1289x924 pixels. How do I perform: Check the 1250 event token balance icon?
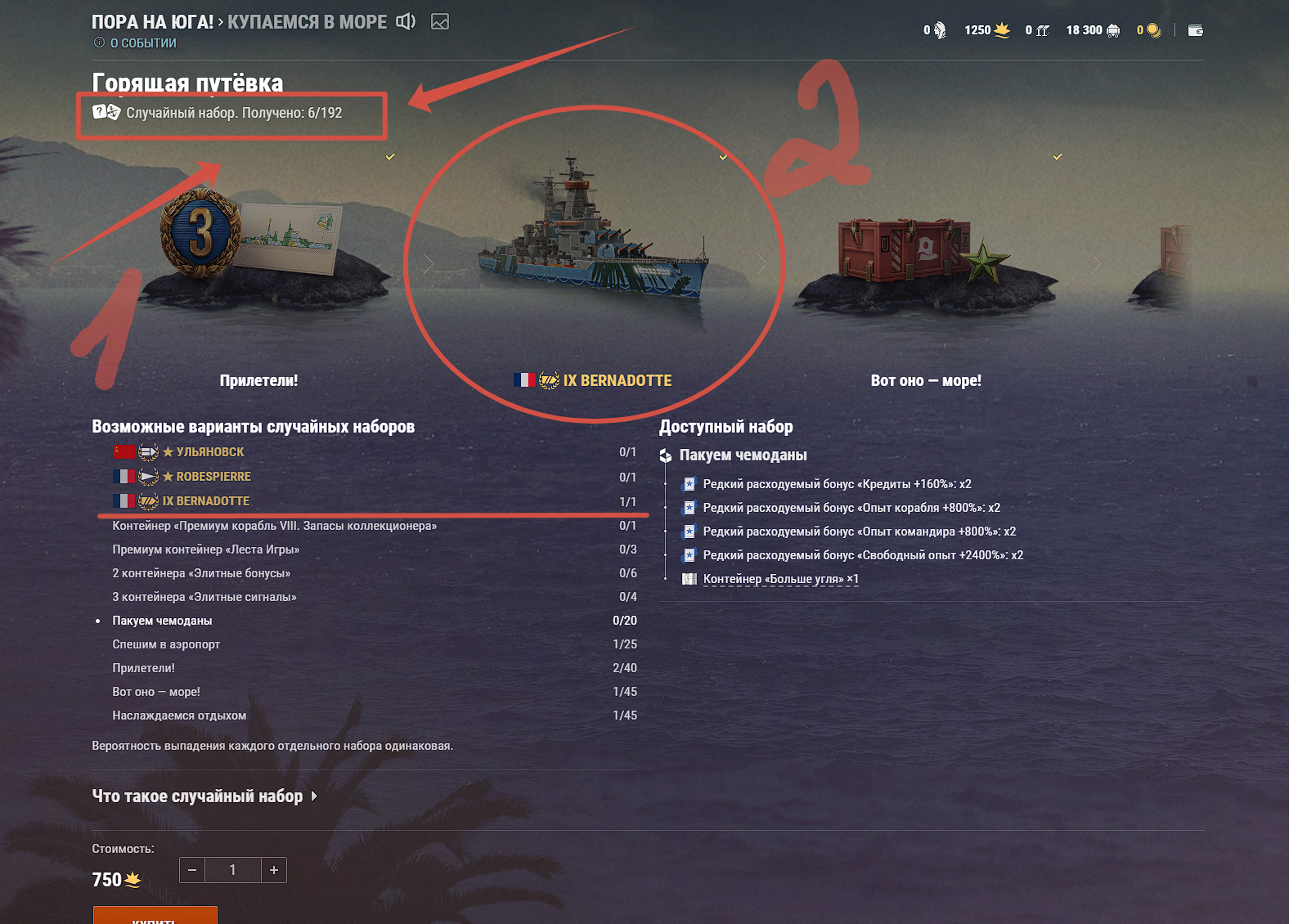pos(1002,30)
